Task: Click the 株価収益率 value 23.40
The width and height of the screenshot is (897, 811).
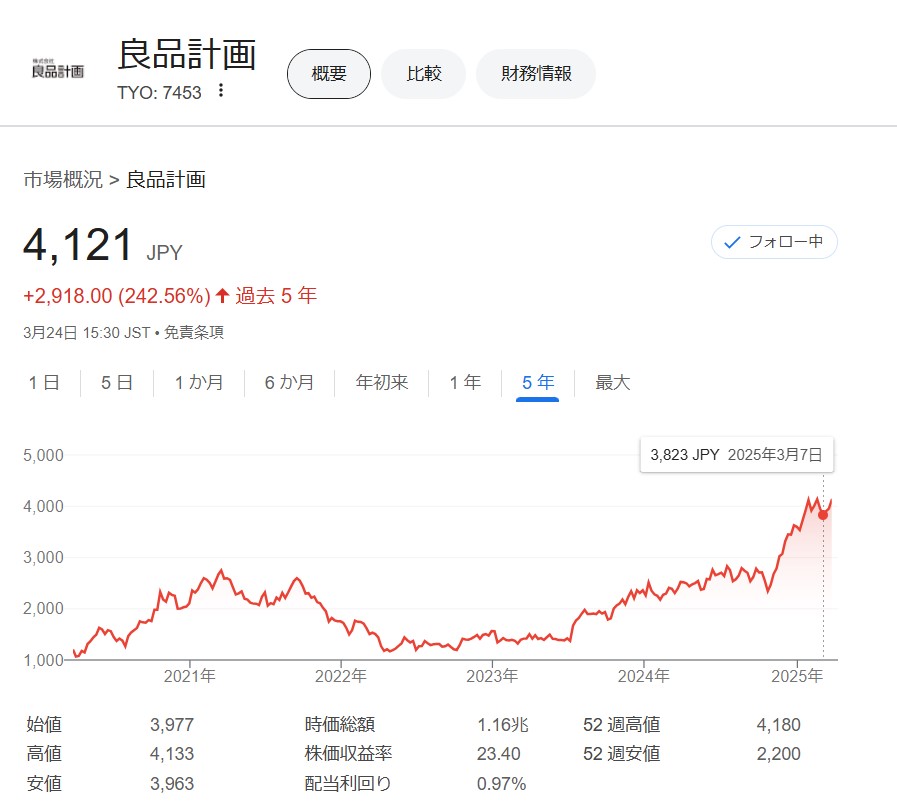Action: (x=499, y=754)
